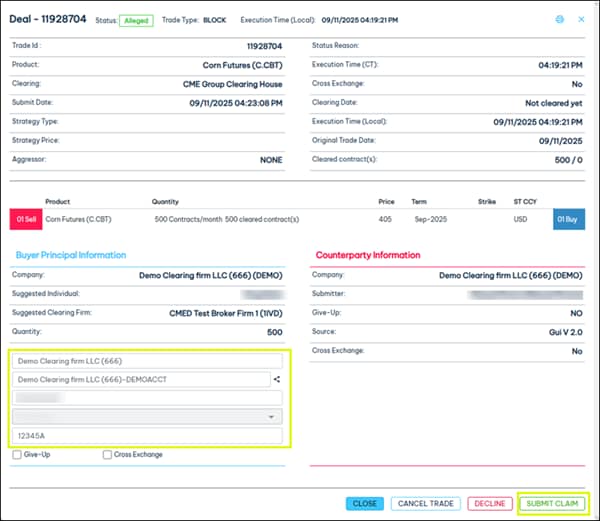
Task: Tick the Cross Exchange checkbox
Action: click(x=107, y=455)
